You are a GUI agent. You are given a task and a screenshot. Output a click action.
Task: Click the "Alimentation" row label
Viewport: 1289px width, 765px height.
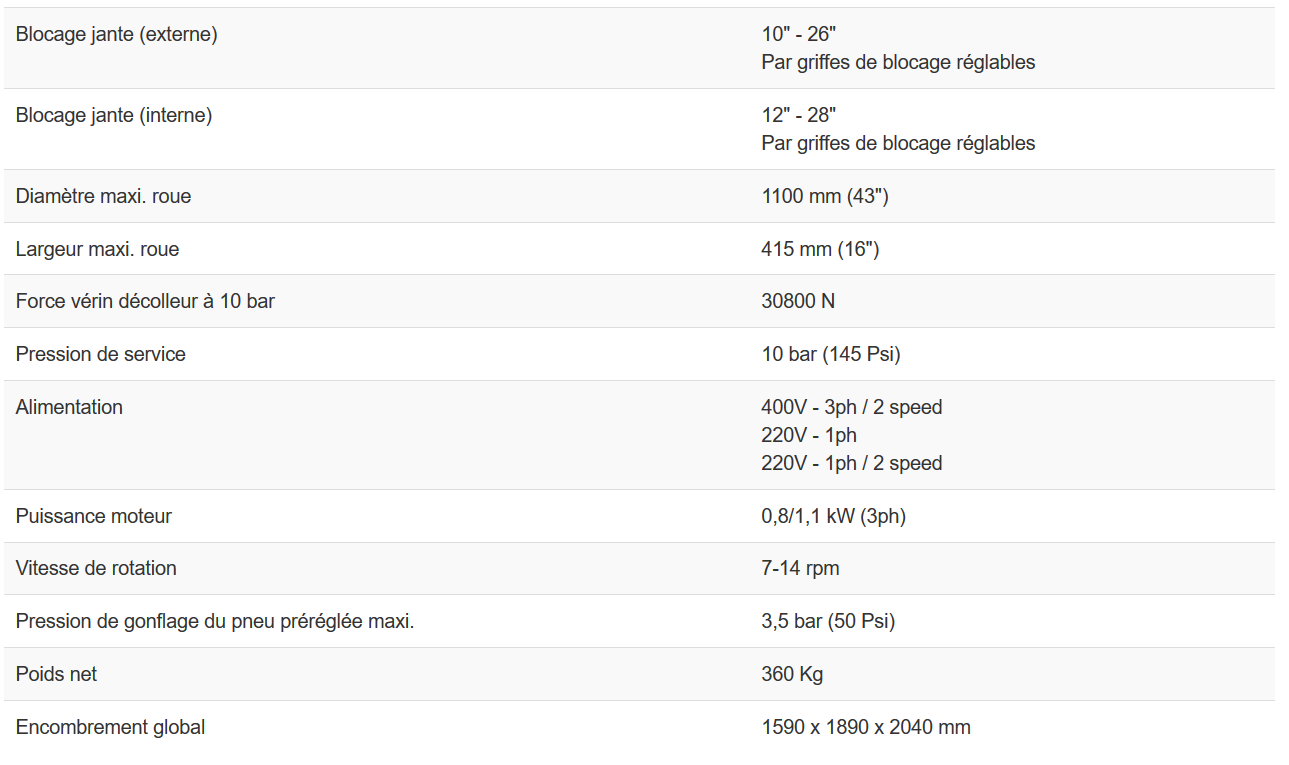click(69, 408)
